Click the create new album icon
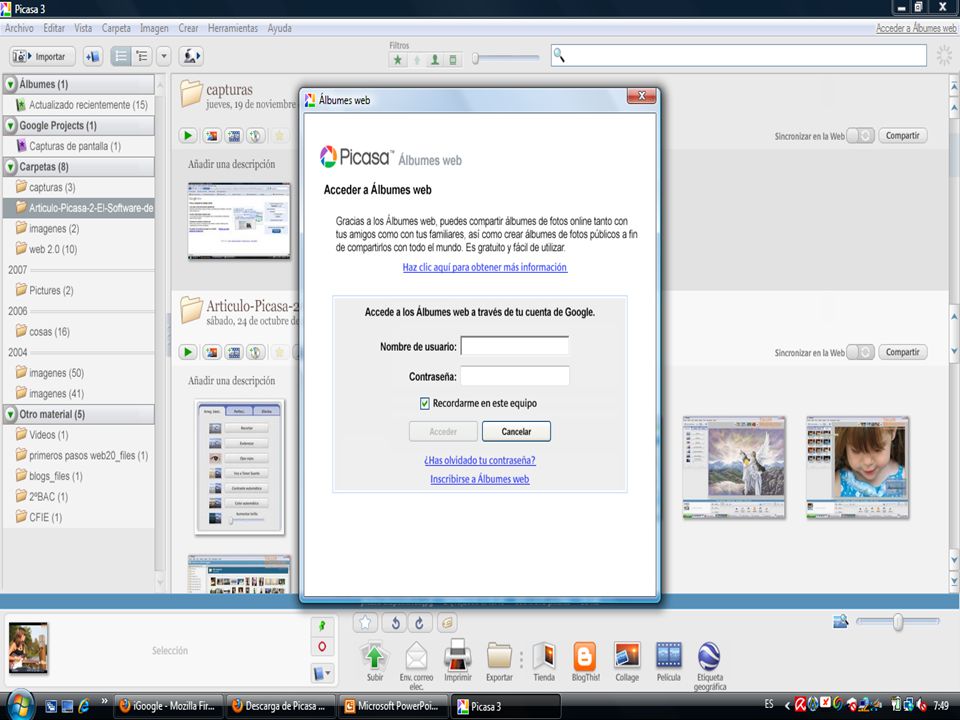This screenshot has height=720, width=960. tap(93, 56)
